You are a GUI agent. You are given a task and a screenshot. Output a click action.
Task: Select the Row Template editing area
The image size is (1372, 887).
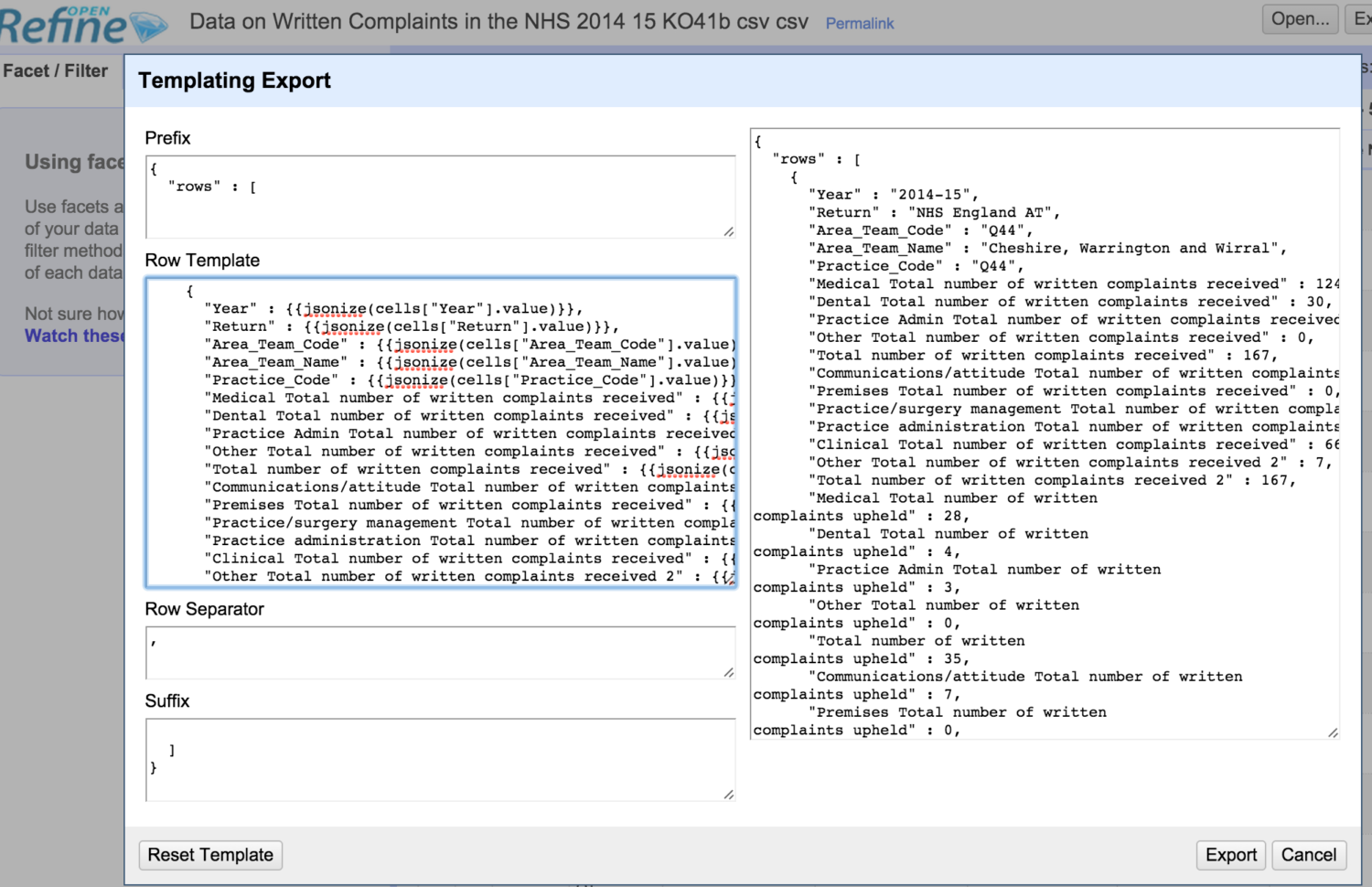[439, 430]
